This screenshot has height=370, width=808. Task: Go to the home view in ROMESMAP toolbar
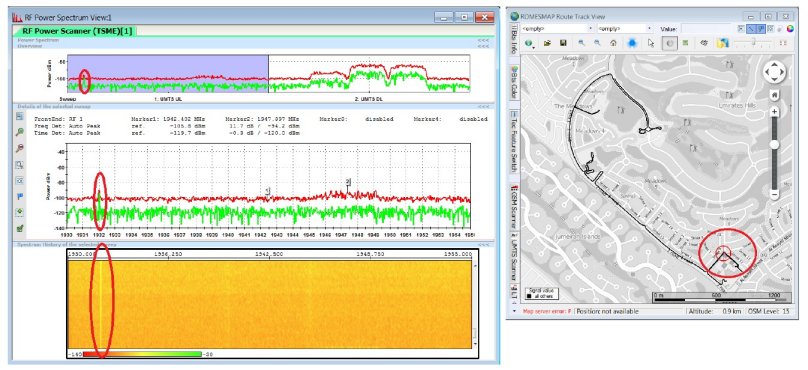point(613,43)
